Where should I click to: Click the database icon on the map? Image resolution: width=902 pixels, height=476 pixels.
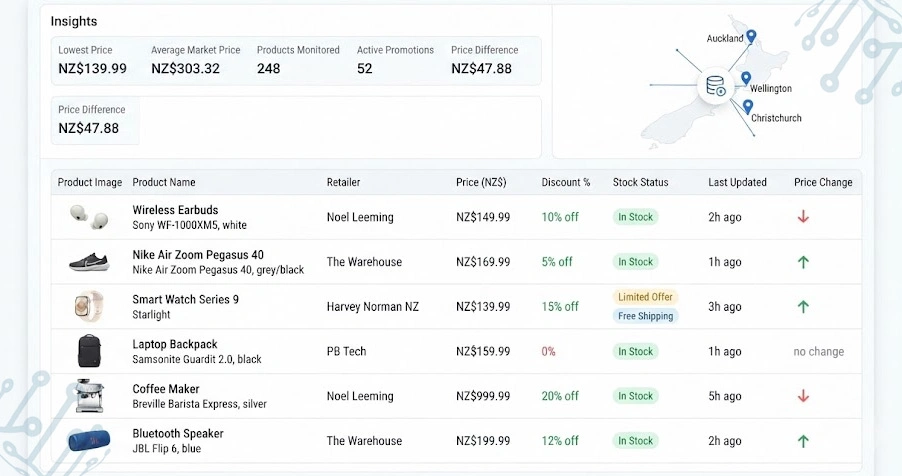716,86
